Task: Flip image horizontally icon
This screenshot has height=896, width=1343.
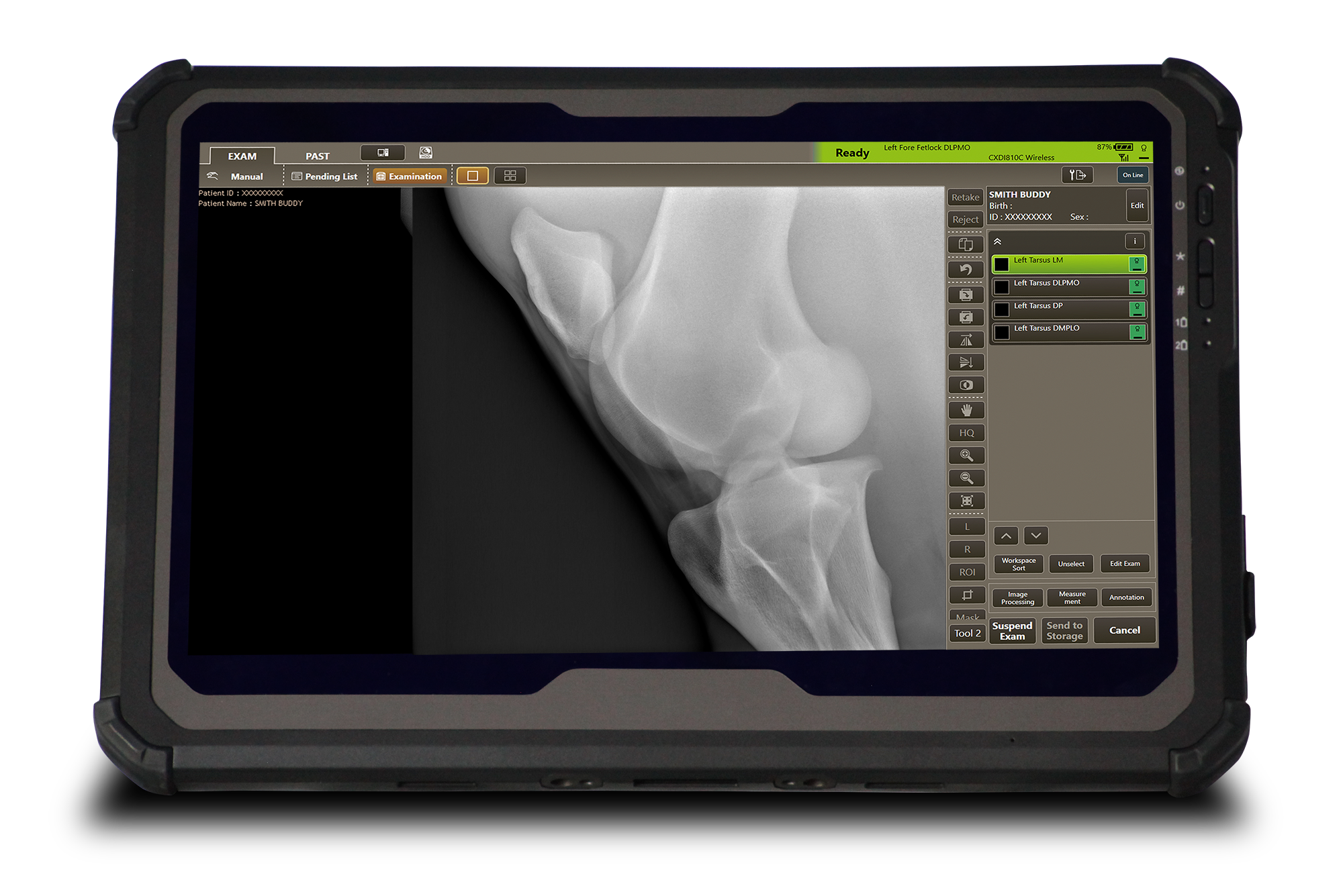Action: click(x=966, y=340)
